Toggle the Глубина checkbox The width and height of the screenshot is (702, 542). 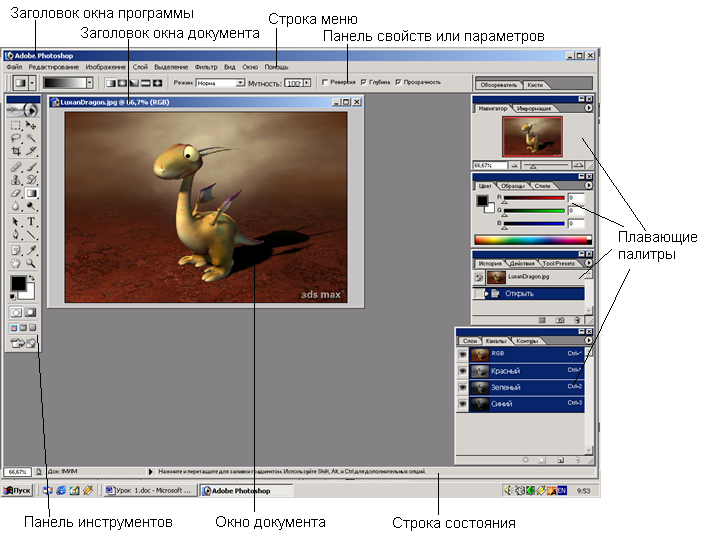pos(364,82)
